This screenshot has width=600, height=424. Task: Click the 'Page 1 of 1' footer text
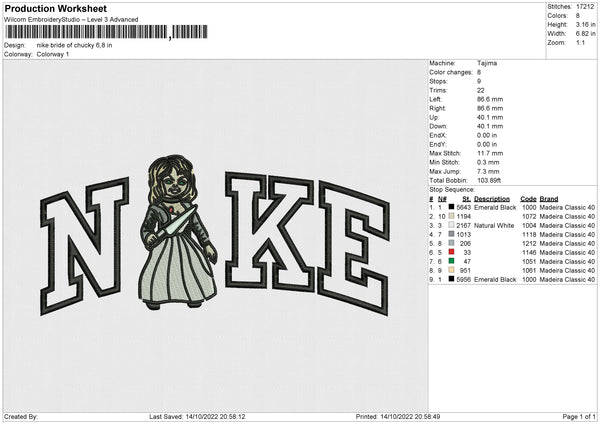coord(579,417)
